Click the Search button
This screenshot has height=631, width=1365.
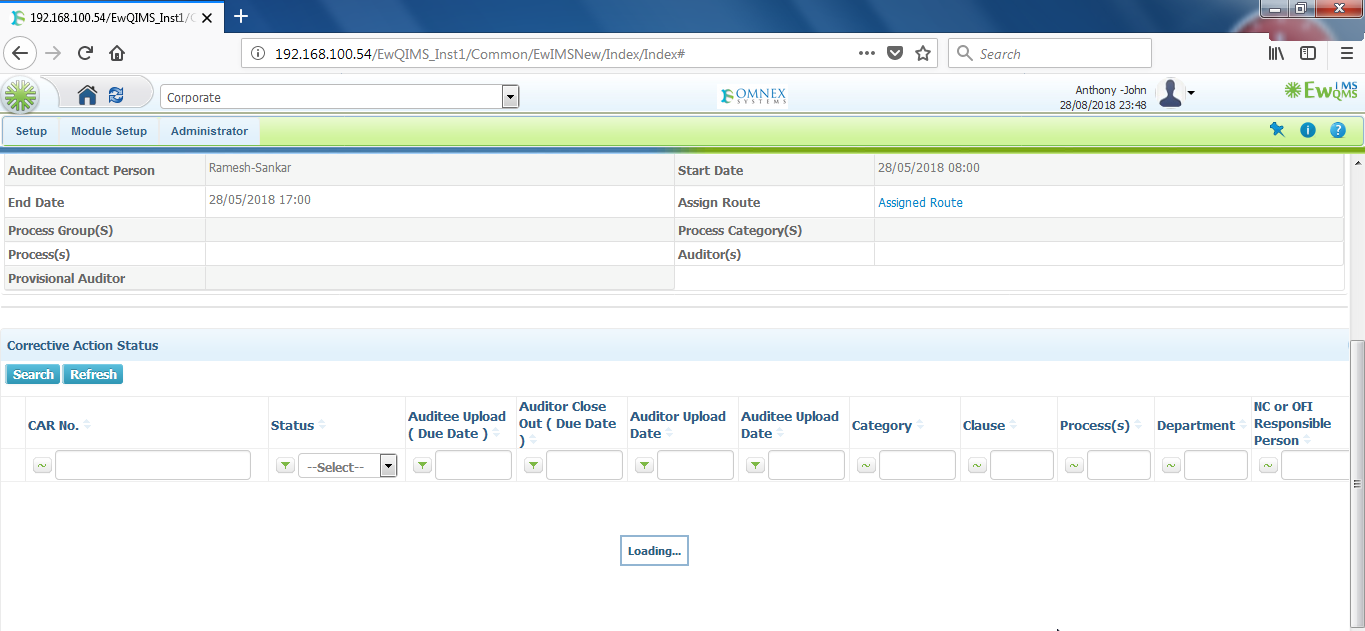tap(33, 374)
